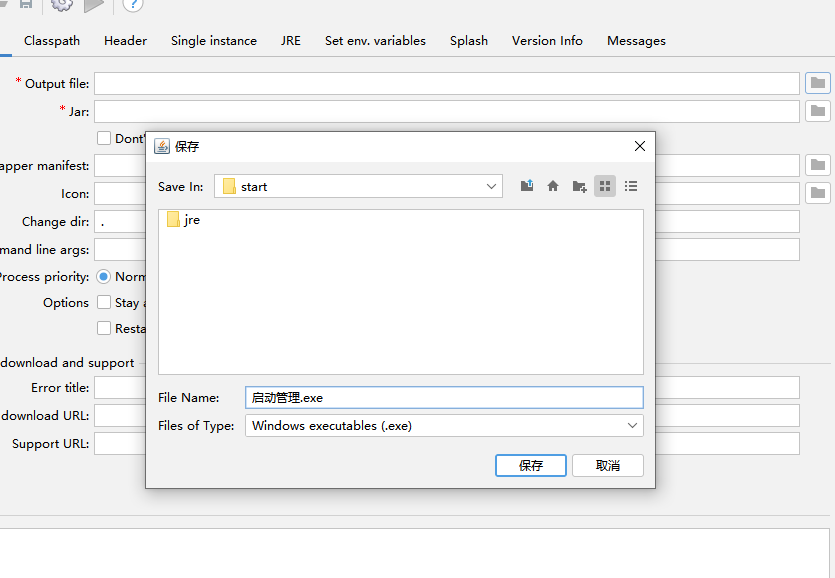Open the Files of Type dropdown
835x578 pixels.
(444, 426)
